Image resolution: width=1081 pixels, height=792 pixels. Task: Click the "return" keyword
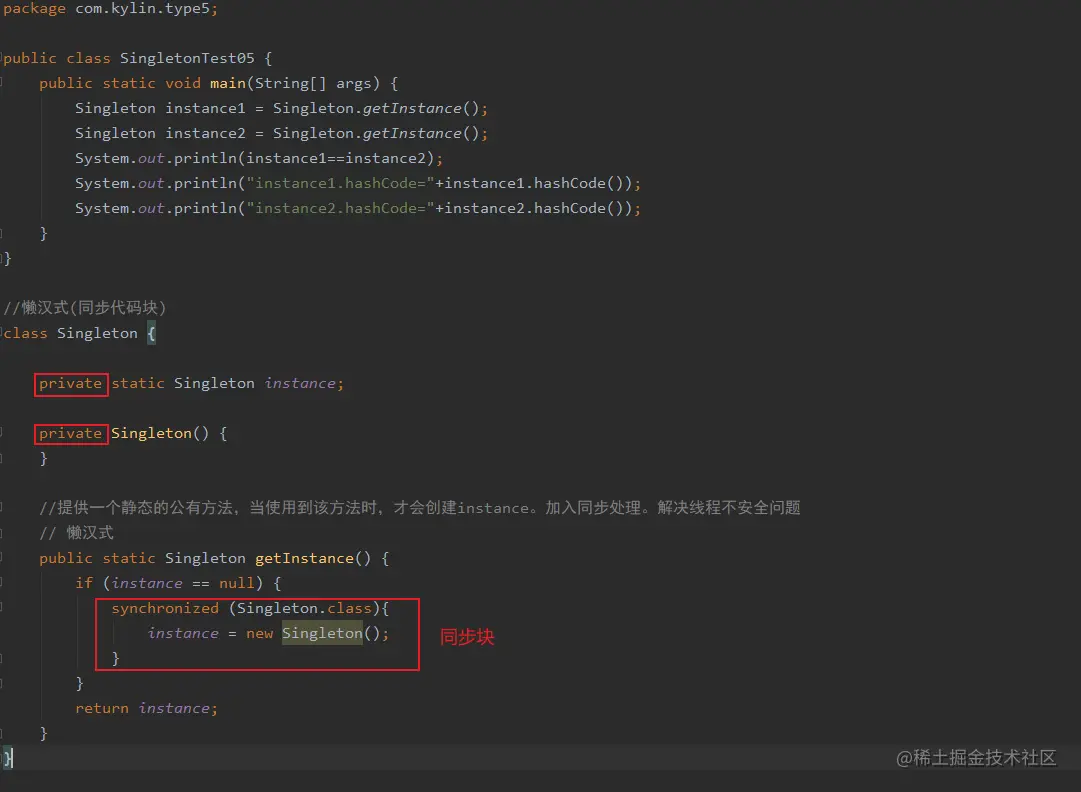[x=102, y=709]
